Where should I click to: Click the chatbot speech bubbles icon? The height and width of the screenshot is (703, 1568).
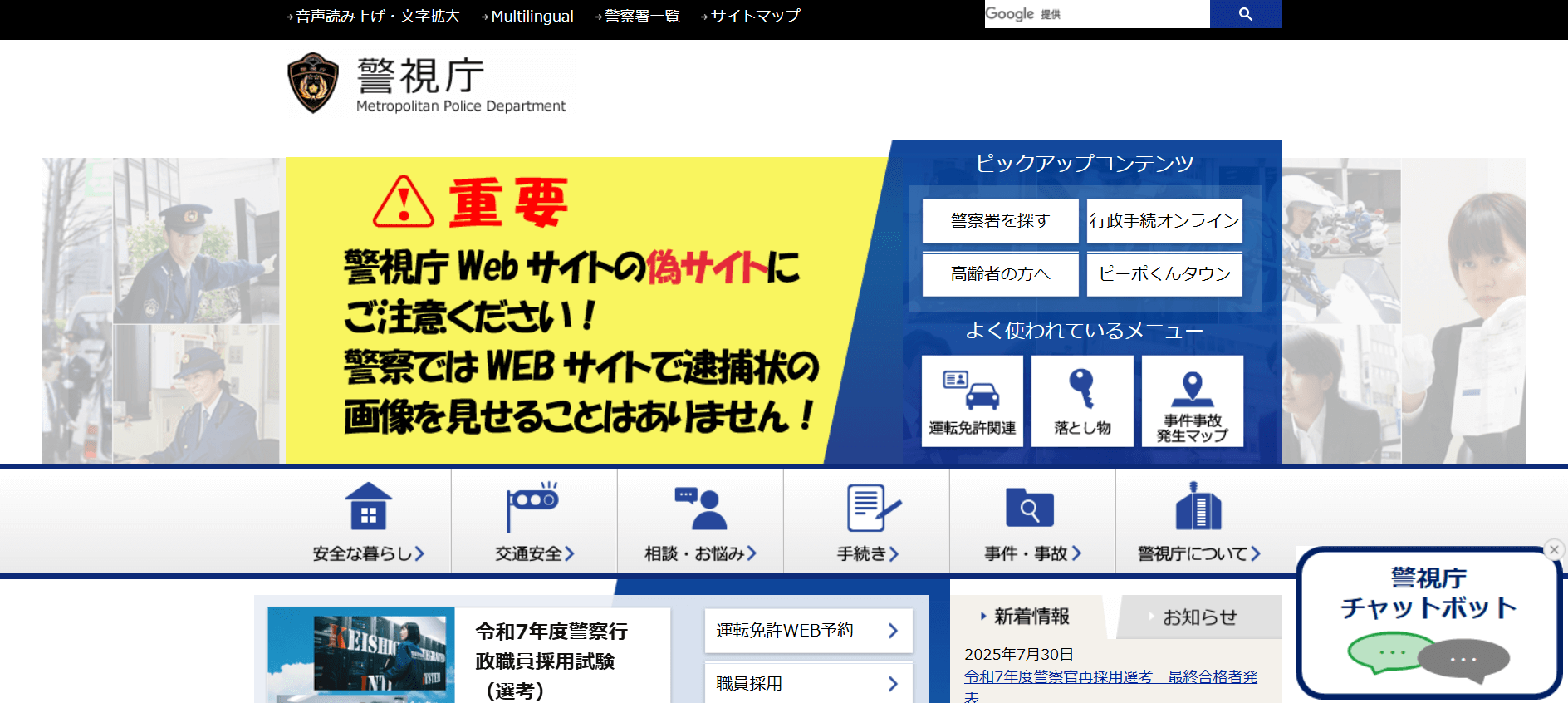point(1428,656)
